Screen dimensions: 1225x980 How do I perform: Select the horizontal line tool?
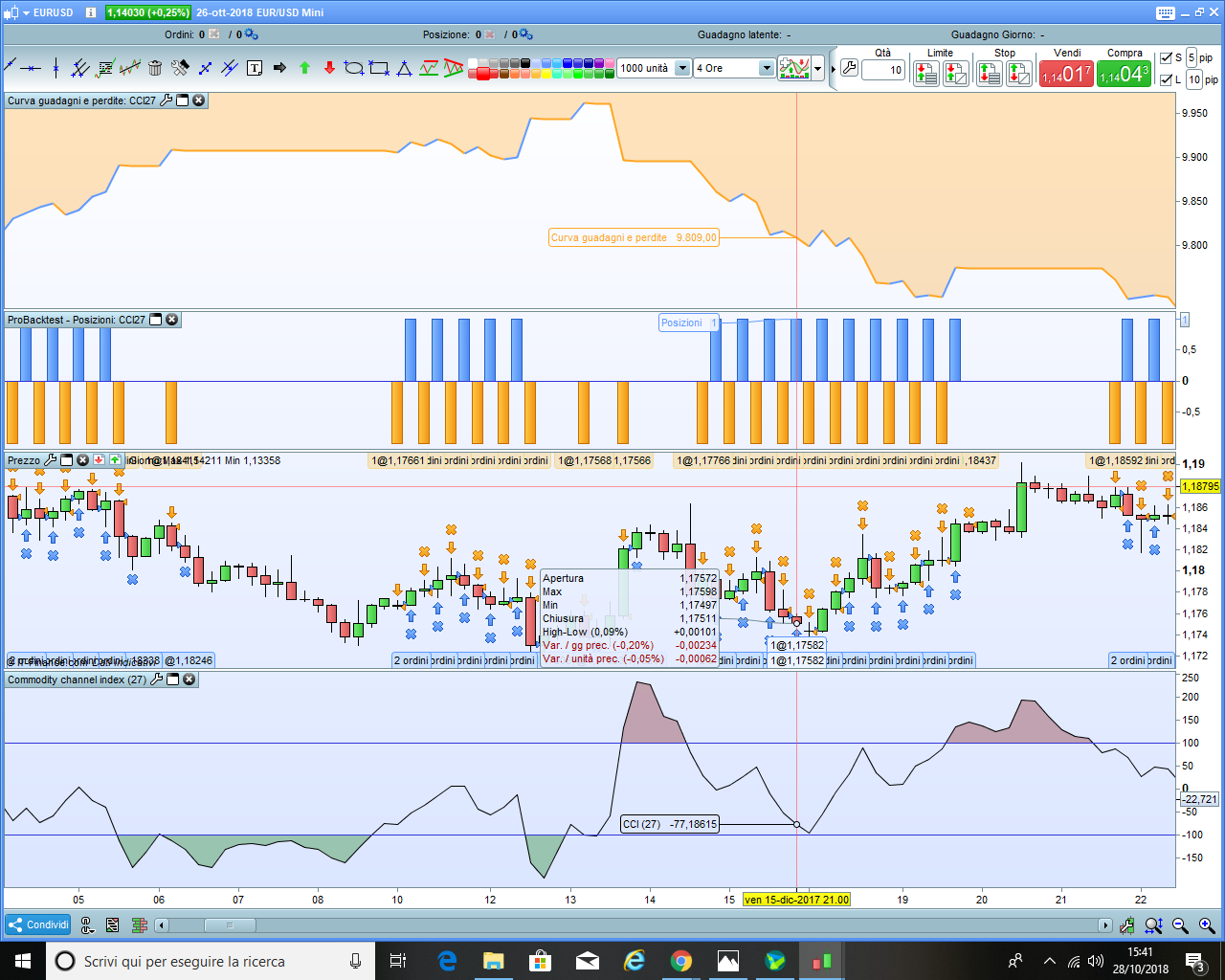point(32,68)
